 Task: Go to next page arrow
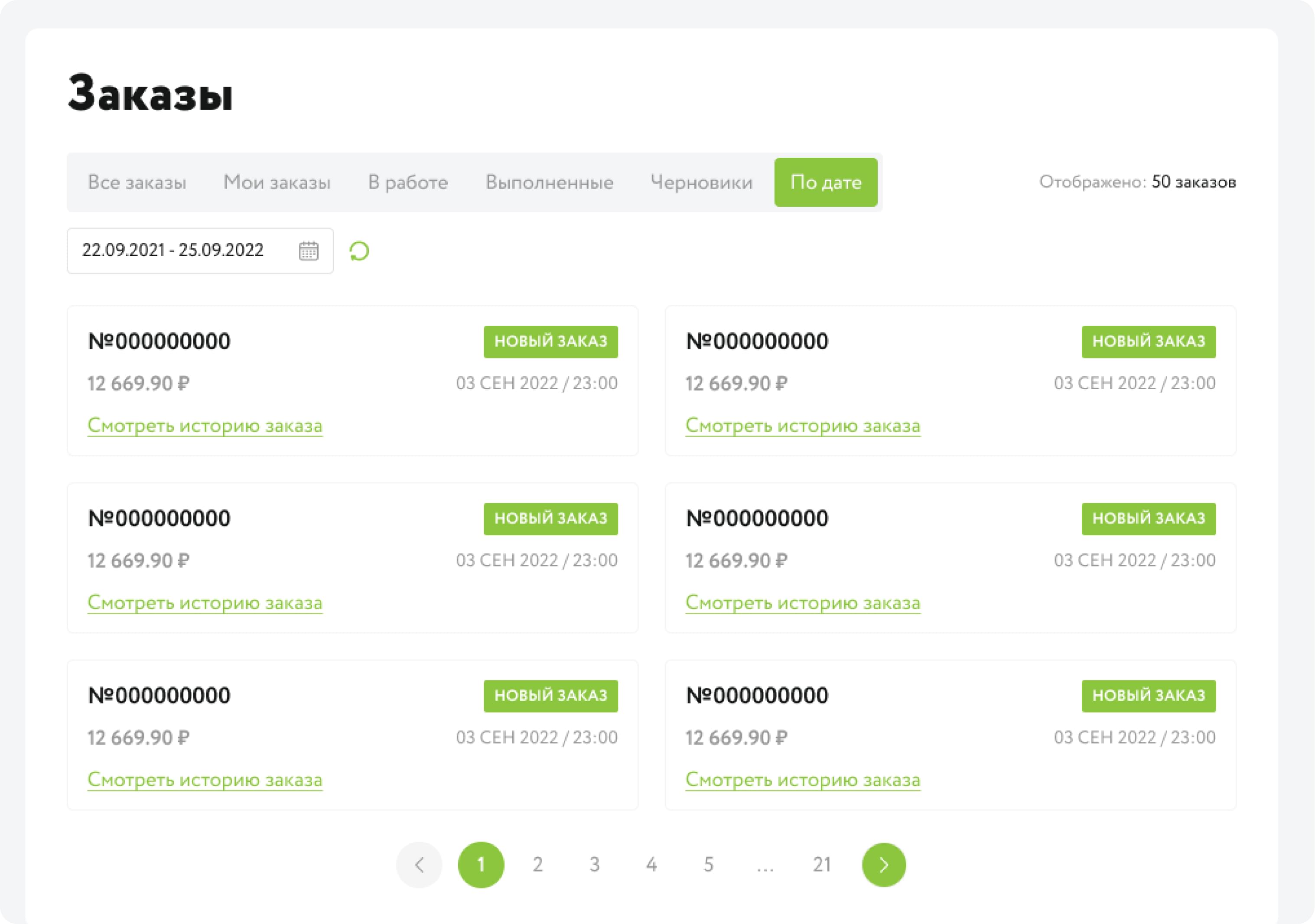(x=883, y=865)
